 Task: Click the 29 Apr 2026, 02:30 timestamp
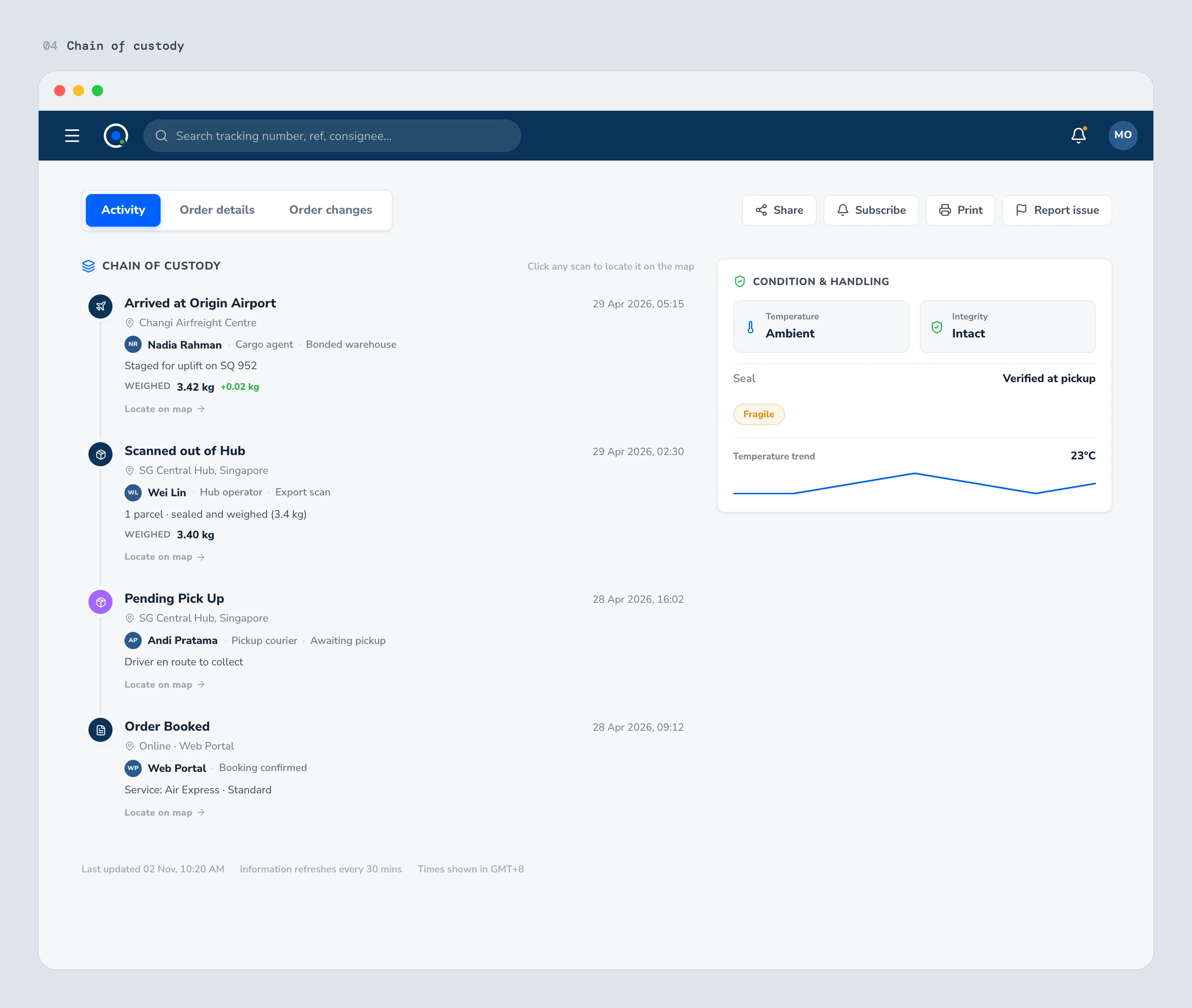click(x=638, y=452)
